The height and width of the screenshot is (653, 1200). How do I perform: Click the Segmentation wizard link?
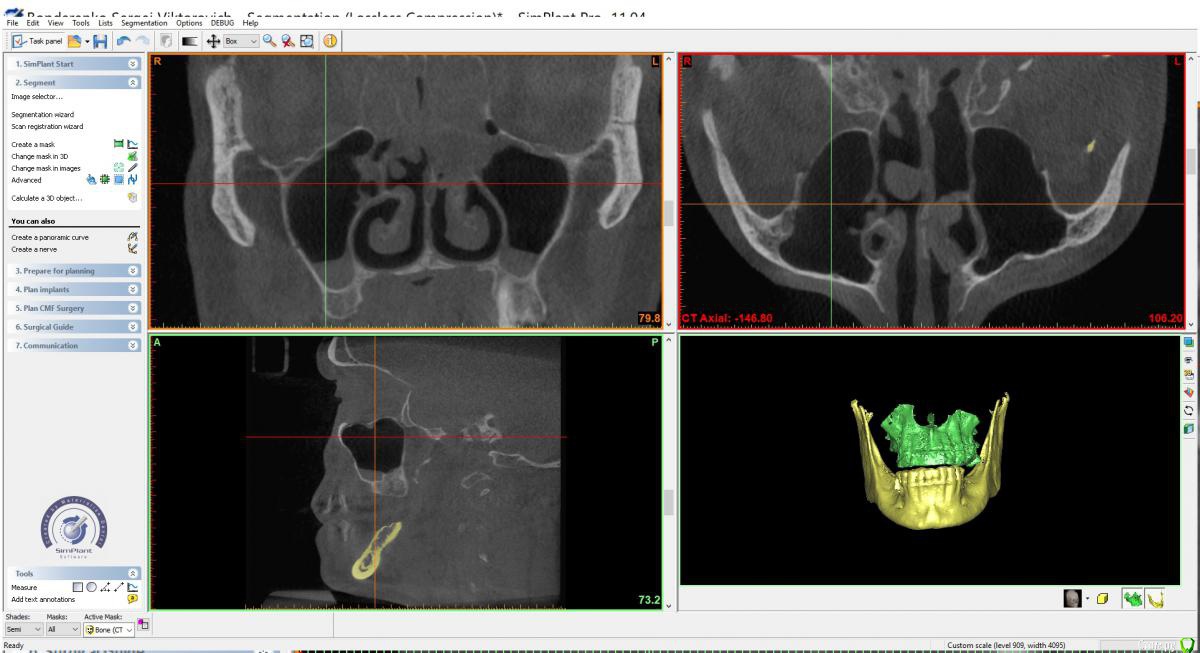pos(42,115)
